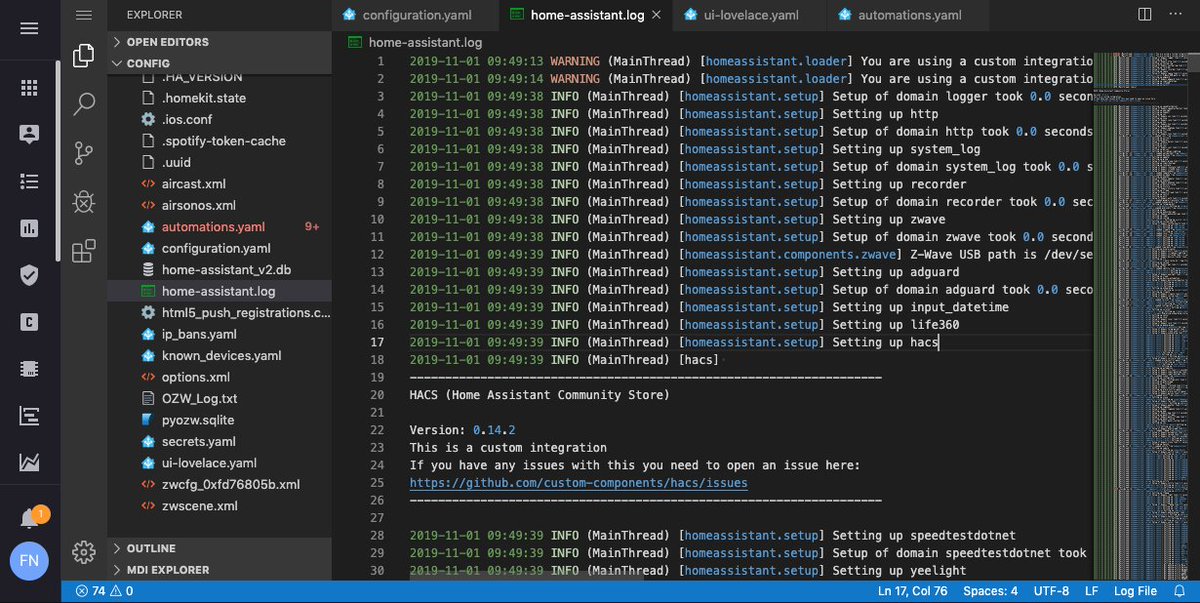Screen dimensions: 1200x603
Task: Open the AdGuard shield check icon
Action: (x=29, y=275)
